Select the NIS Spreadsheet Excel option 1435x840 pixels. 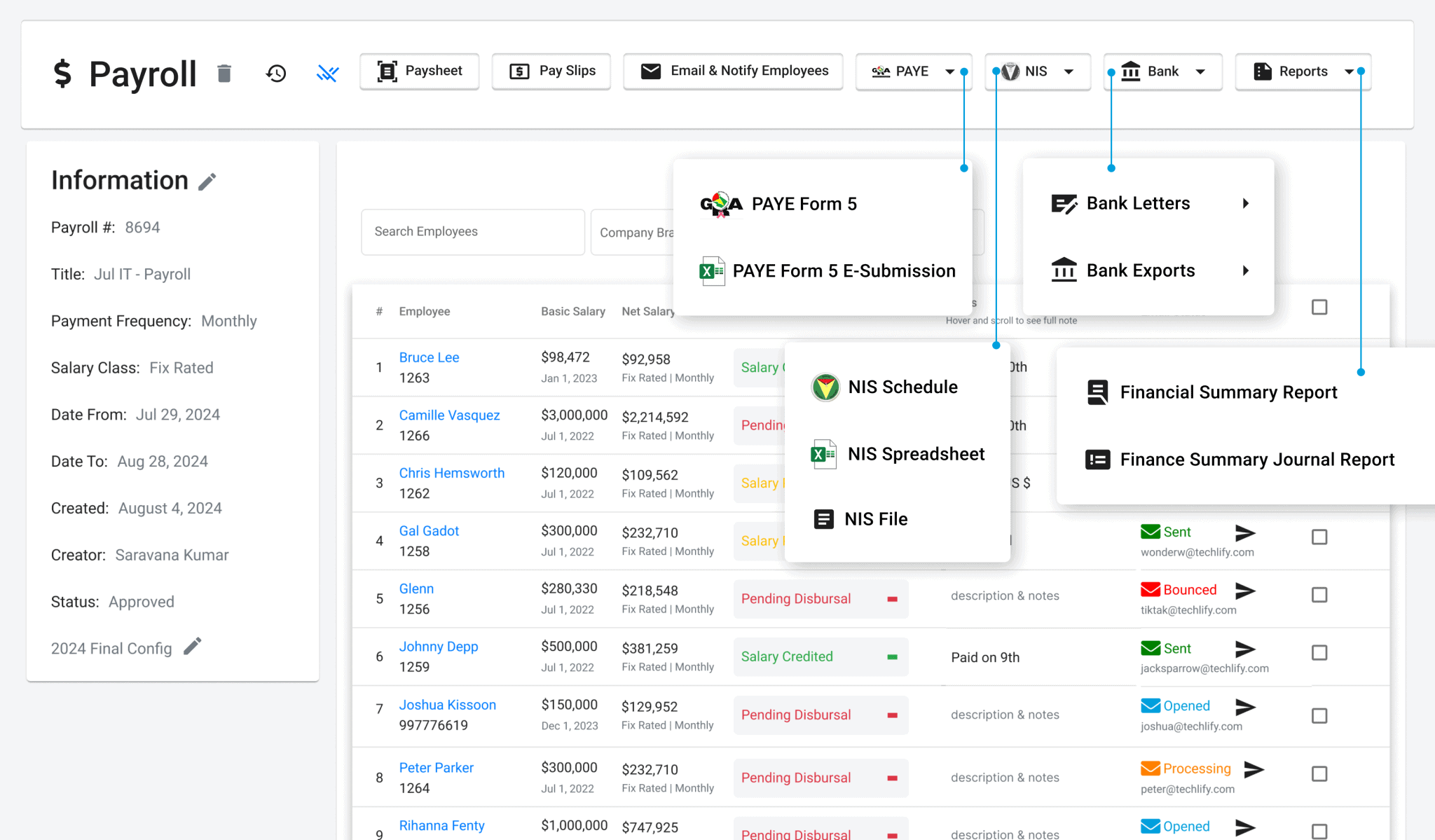[x=915, y=454]
